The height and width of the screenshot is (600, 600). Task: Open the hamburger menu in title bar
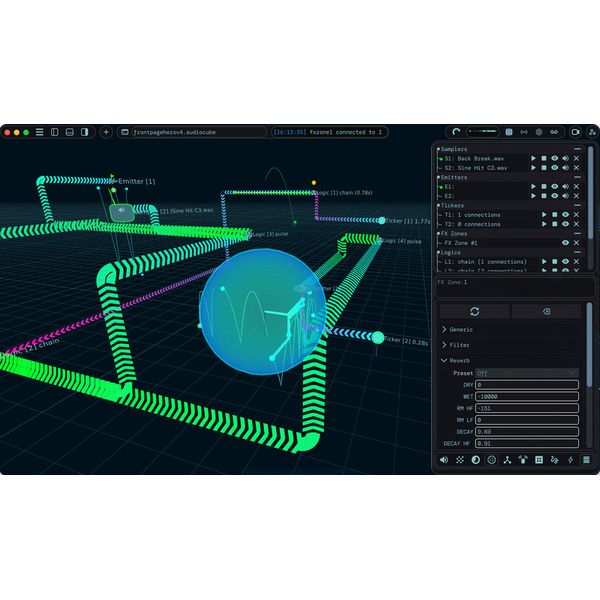(x=39, y=132)
